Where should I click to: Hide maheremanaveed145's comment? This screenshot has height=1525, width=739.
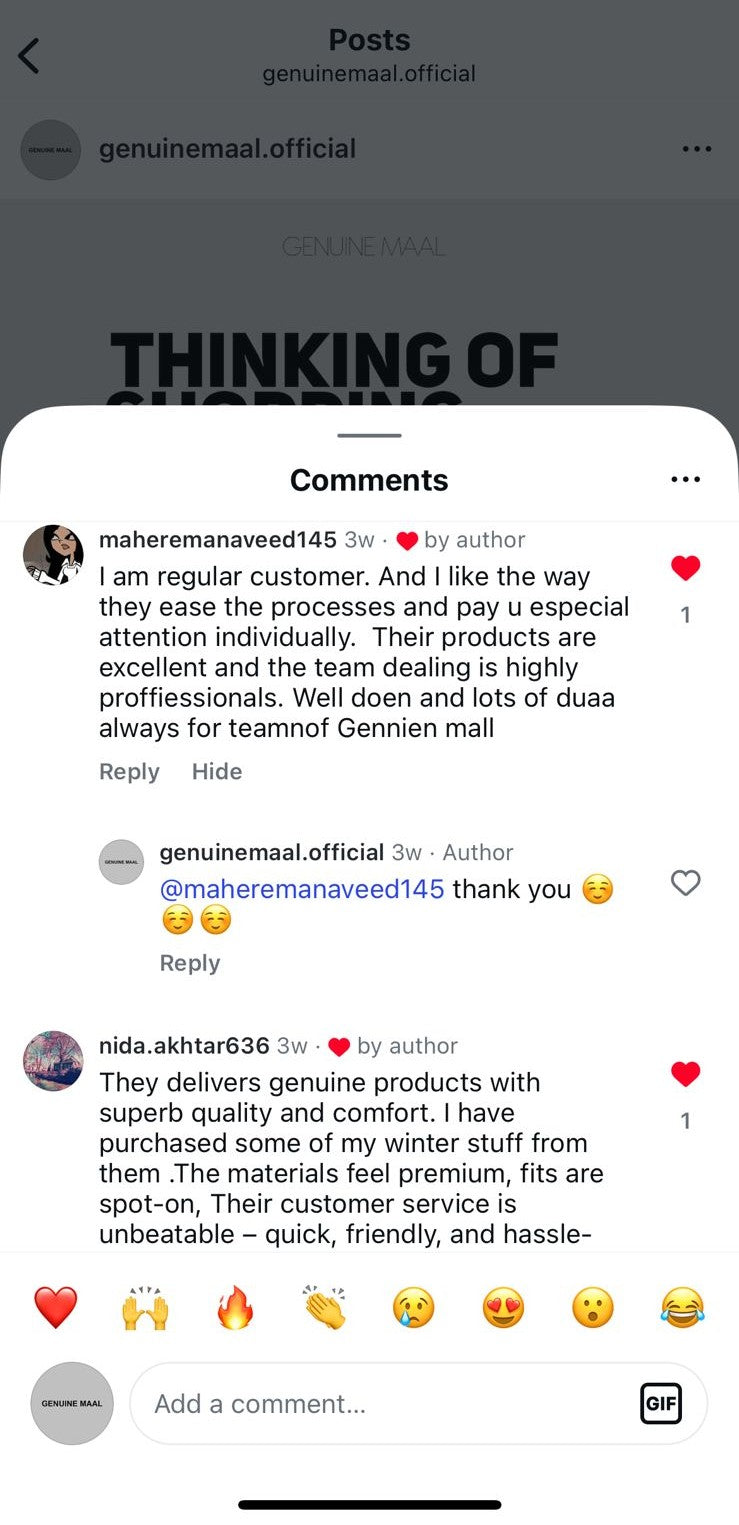(x=217, y=772)
